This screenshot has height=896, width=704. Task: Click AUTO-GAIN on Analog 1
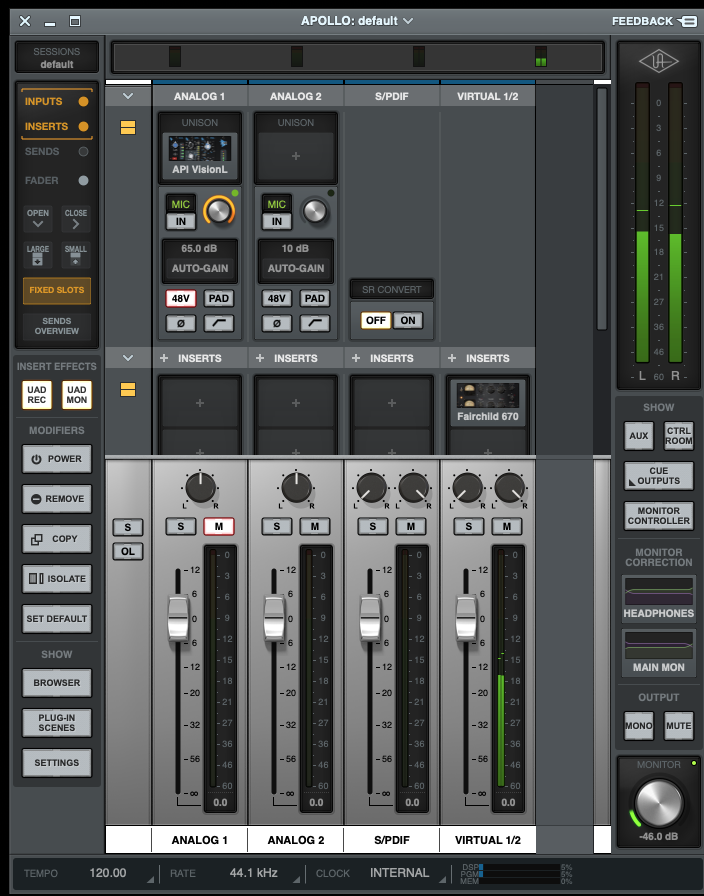click(199, 268)
